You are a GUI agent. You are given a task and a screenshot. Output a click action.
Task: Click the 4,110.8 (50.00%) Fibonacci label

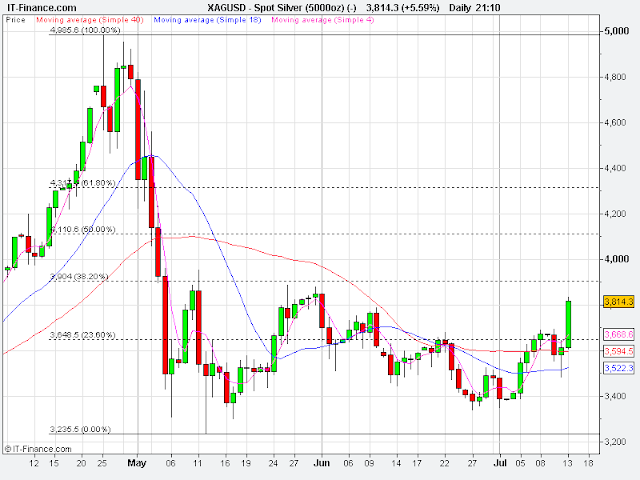pos(83,229)
